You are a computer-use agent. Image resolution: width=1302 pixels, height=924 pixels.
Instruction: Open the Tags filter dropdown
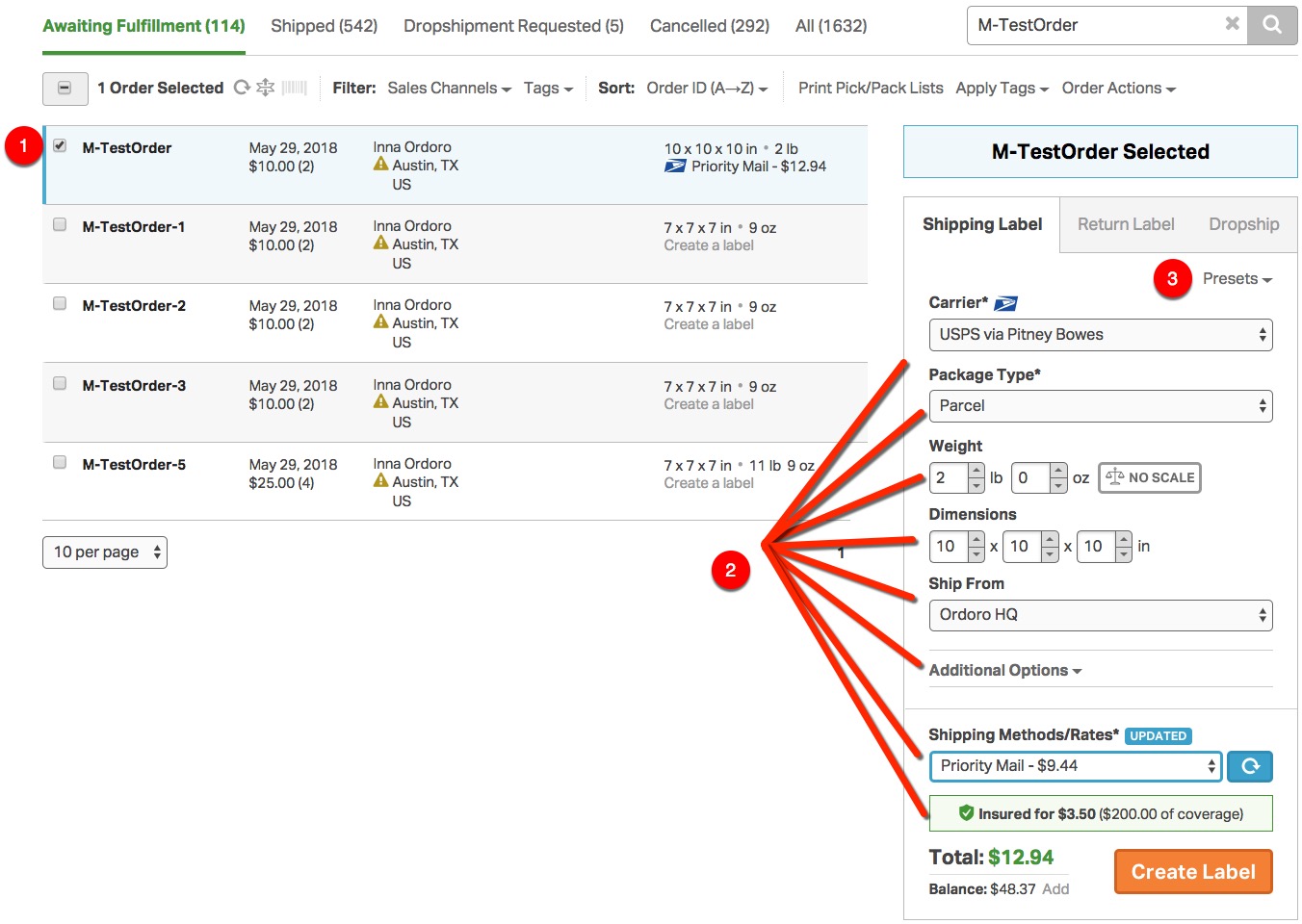pos(548,89)
